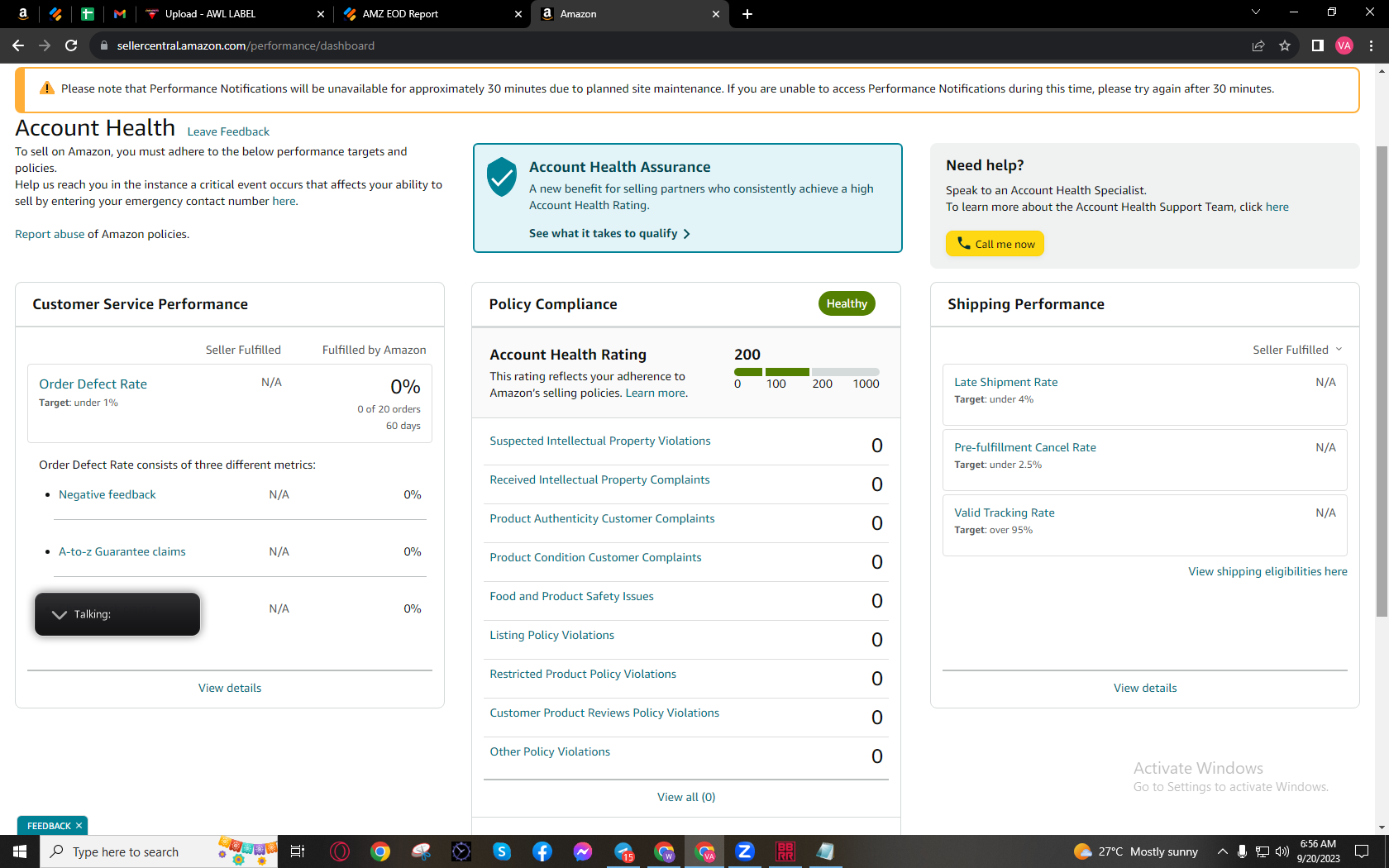Image resolution: width=1389 pixels, height=868 pixels.
Task: Open Messenger from the taskbar
Action: pos(583,851)
